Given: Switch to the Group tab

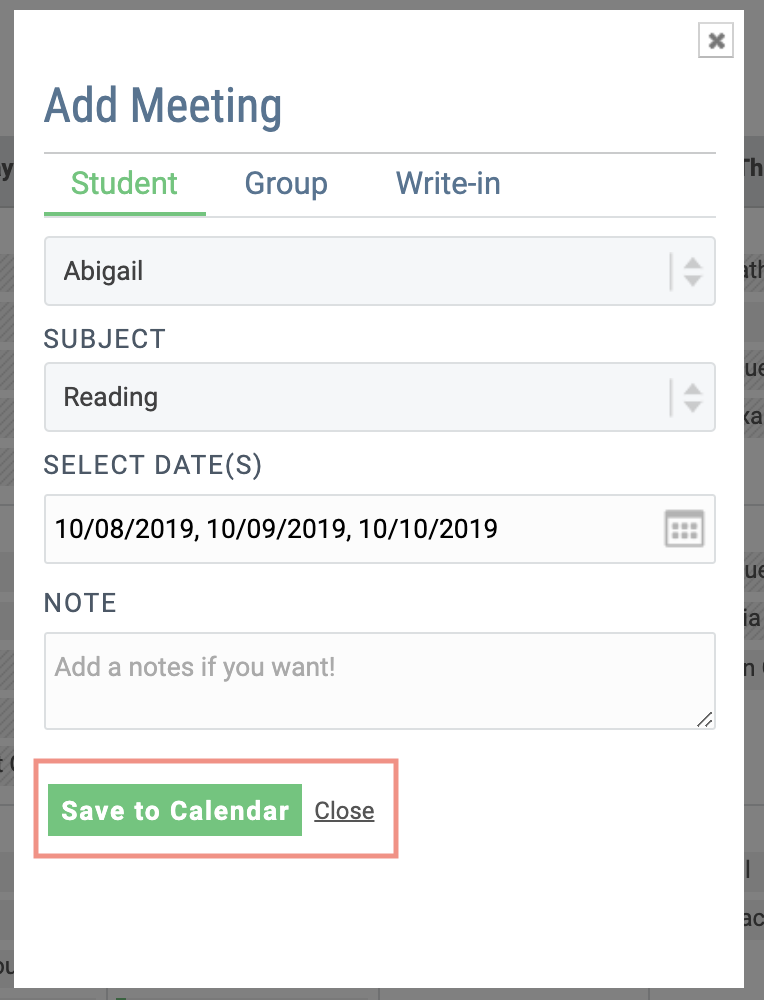Looking at the screenshot, I should 286,184.
